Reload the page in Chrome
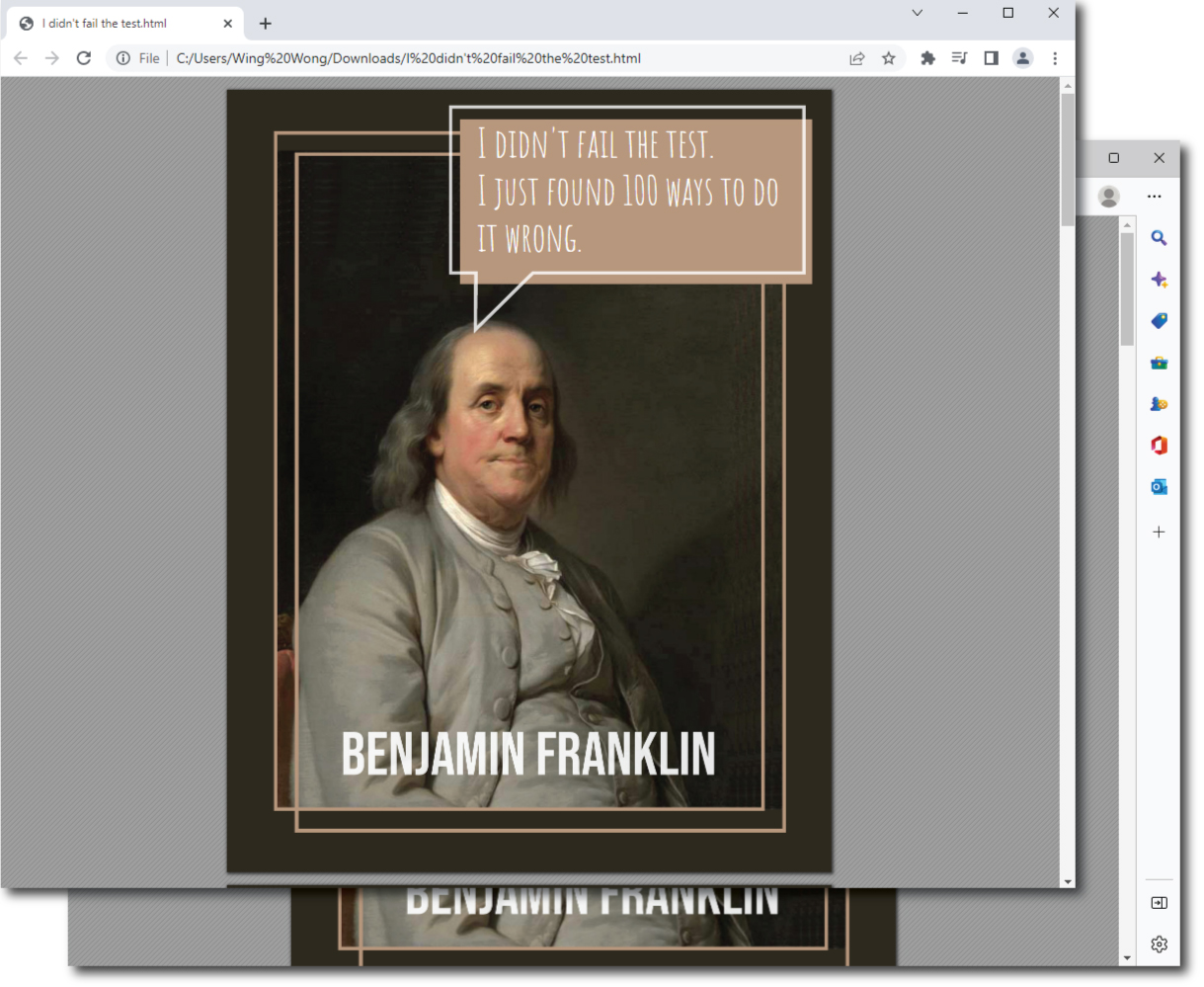 84,58
